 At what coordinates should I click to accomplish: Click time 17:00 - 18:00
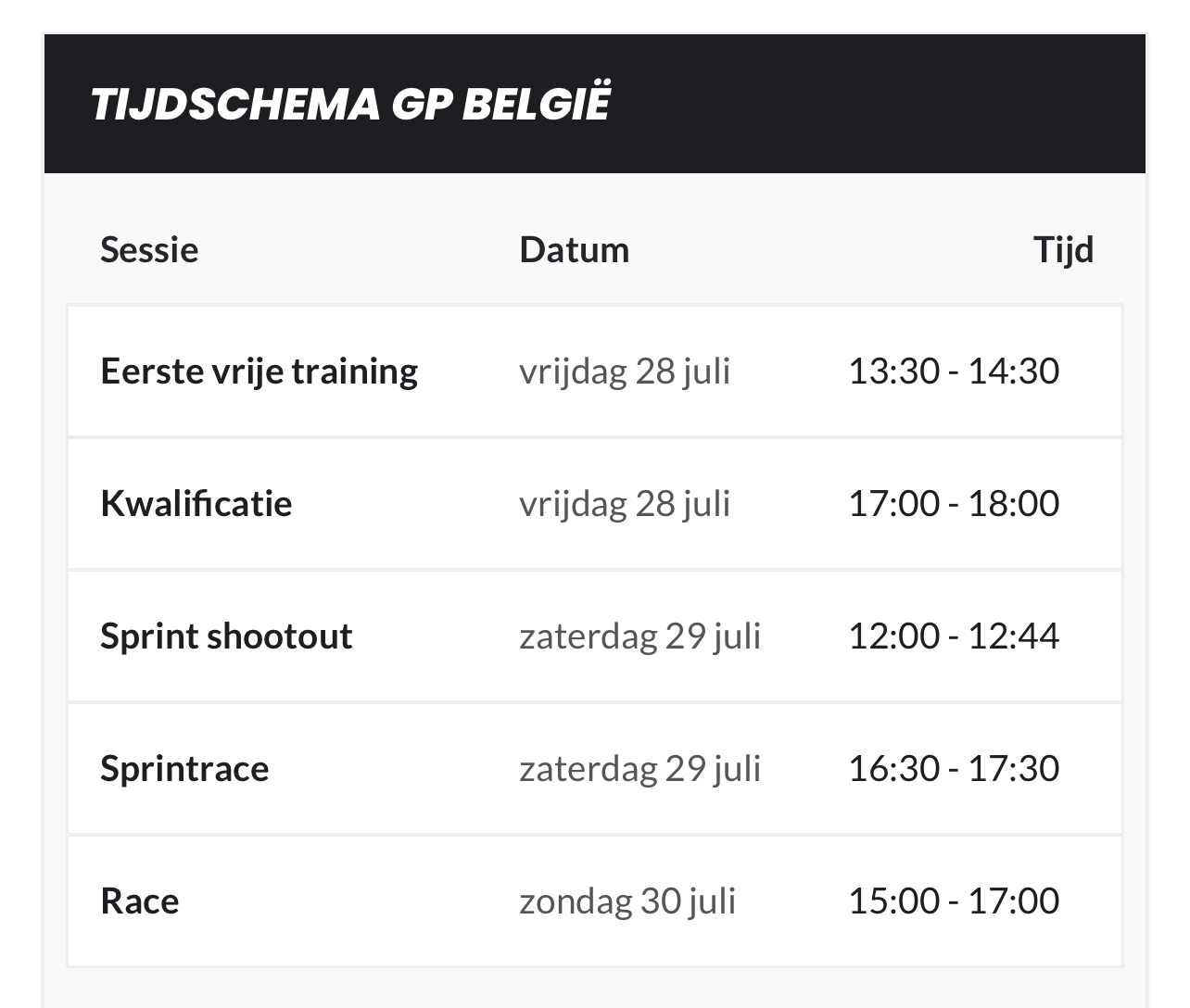954,504
